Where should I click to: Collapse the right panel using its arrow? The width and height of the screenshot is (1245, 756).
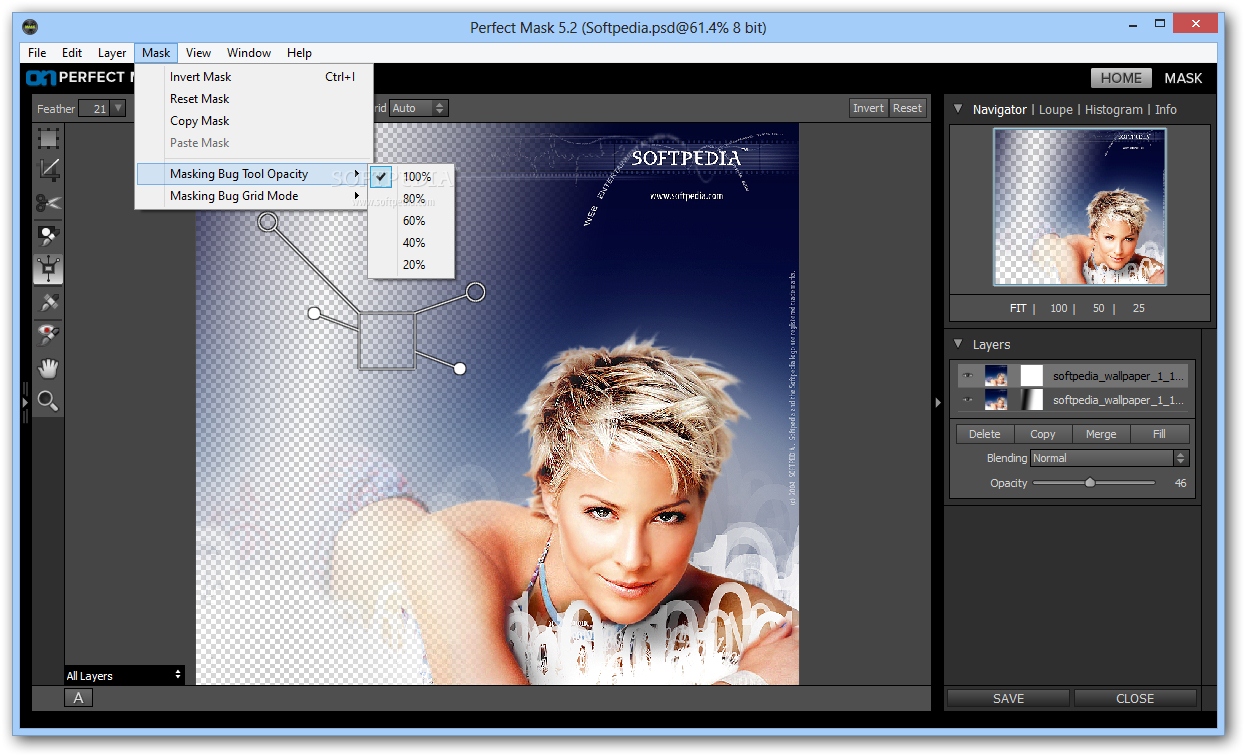938,402
